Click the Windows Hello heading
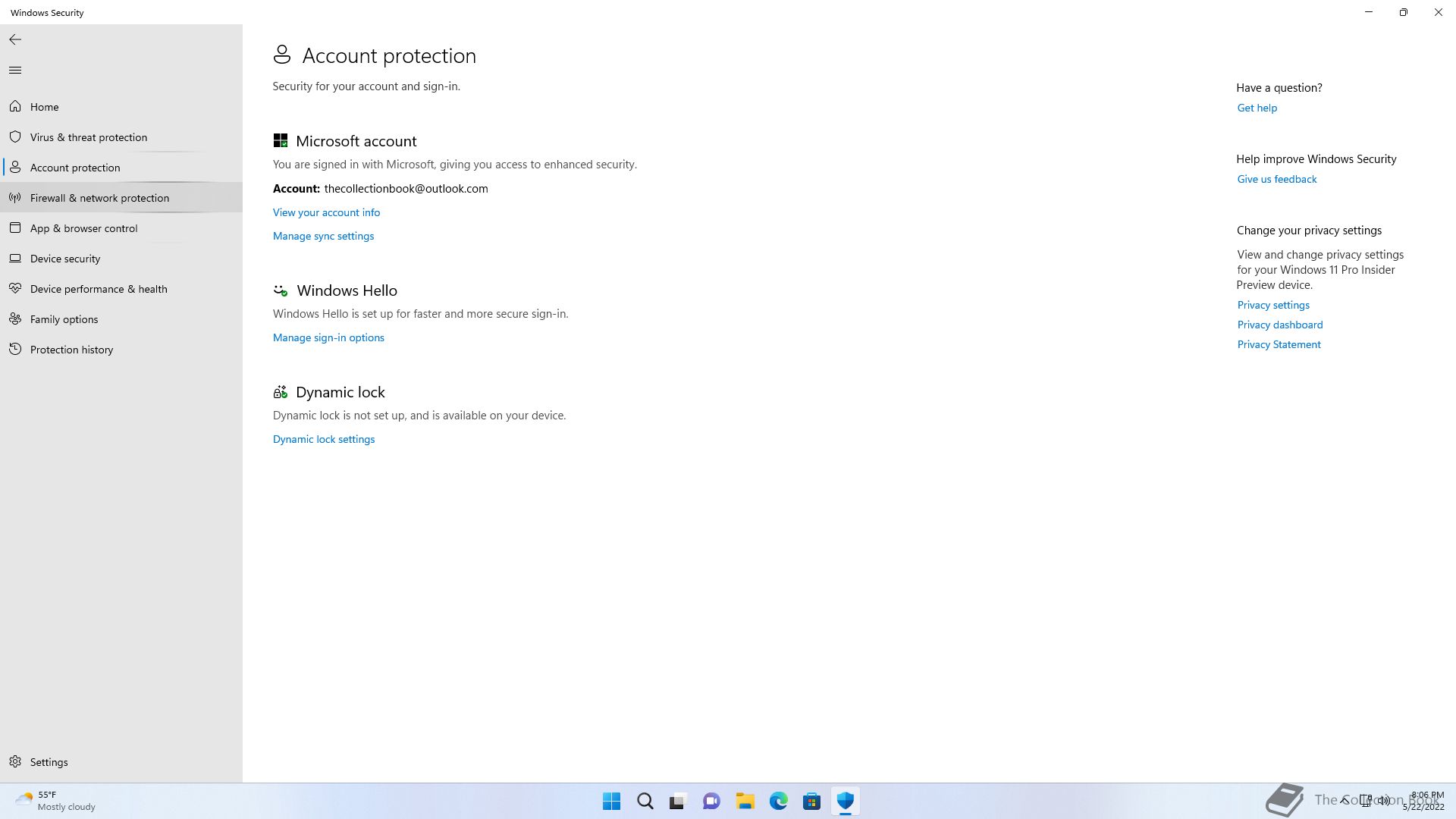 pyautogui.click(x=347, y=290)
